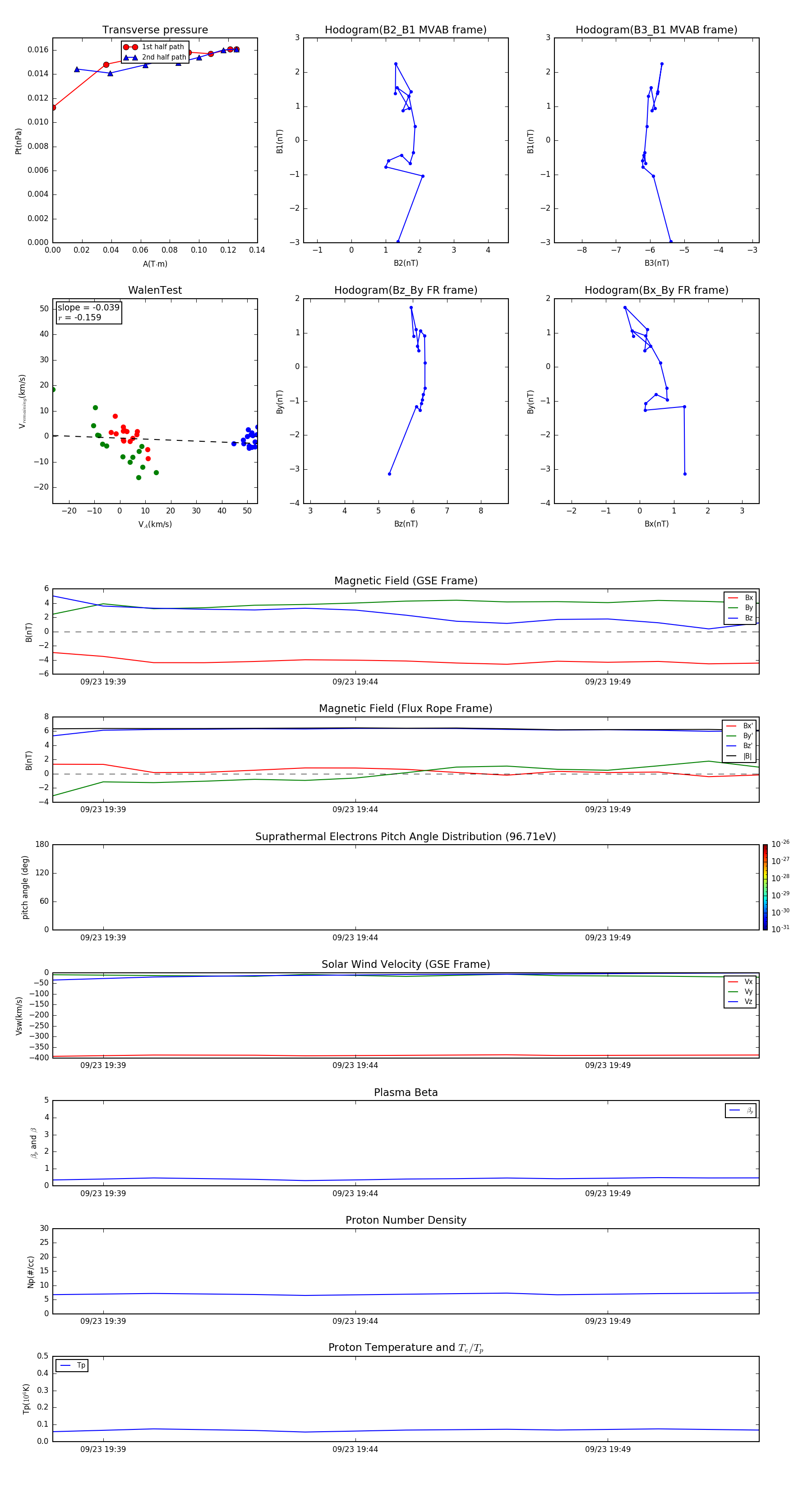This screenshot has height=1489, width=812.
Task: Click the |B| legend entry in Flux Rope panel
Action: (x=740, y=756)
